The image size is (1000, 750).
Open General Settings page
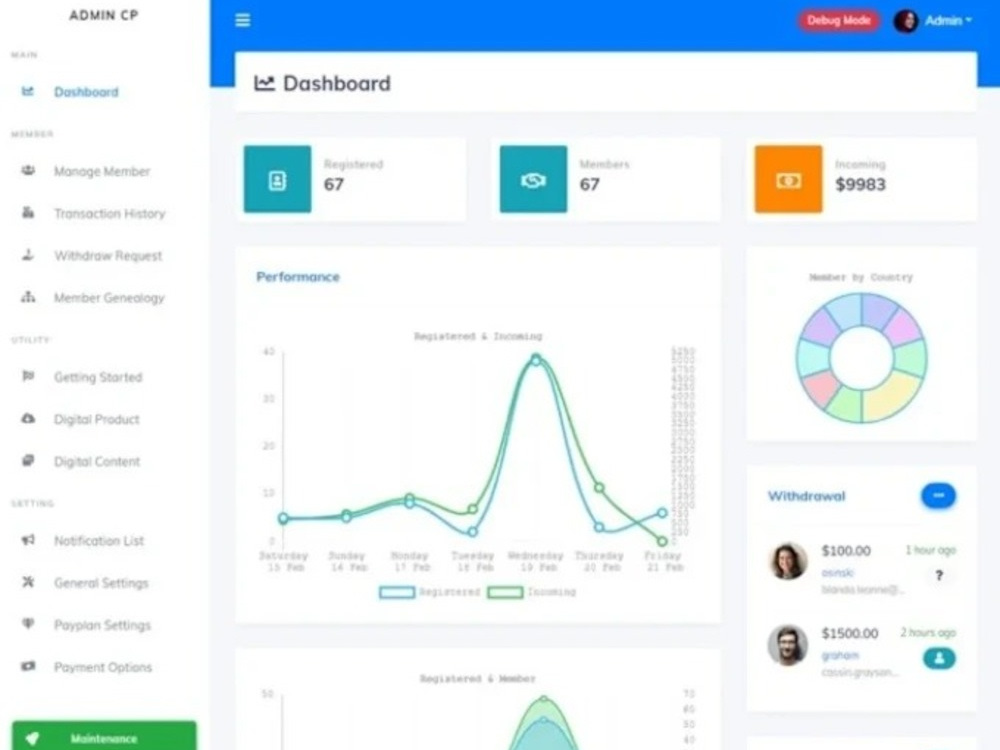click(x=101, y=583)
